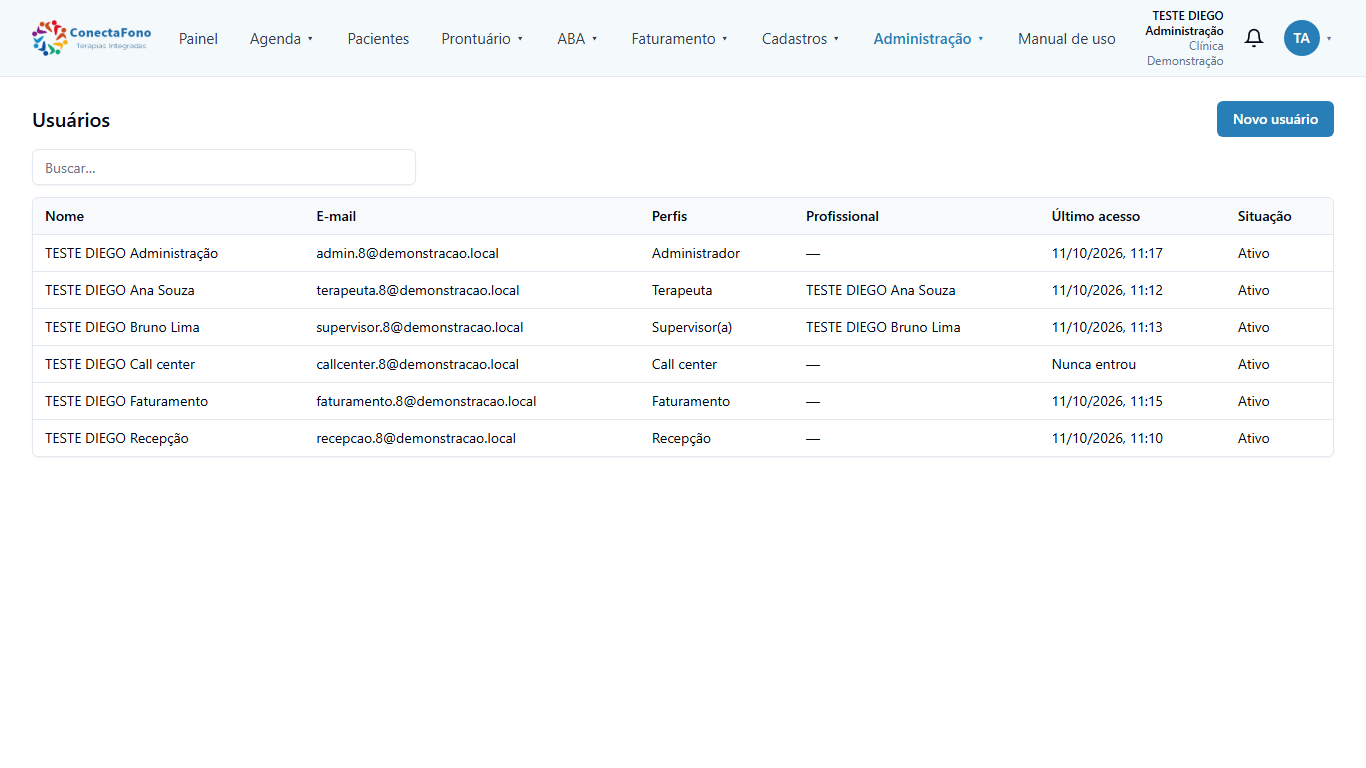1366x768 pixels.
Task: Click the Usuários page heading
Action: point(71,120)
